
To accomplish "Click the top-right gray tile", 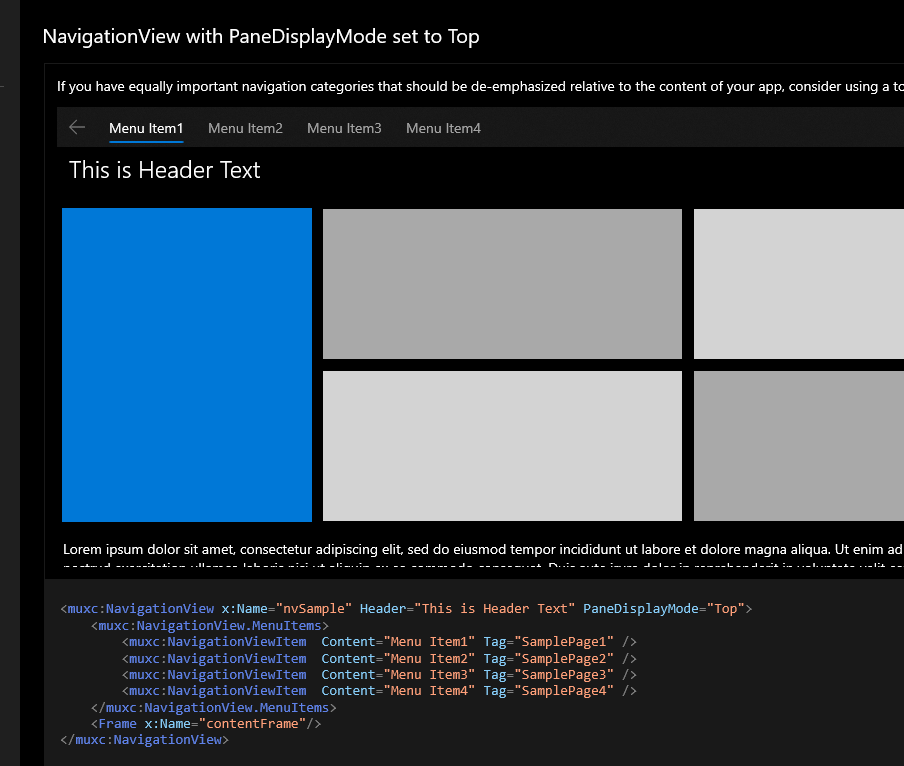I will coord(798,283).
